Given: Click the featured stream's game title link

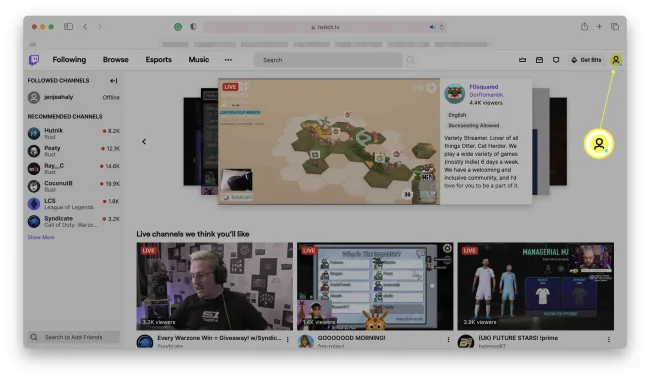Looking at the screenshot, I should [x=486, y=95].
